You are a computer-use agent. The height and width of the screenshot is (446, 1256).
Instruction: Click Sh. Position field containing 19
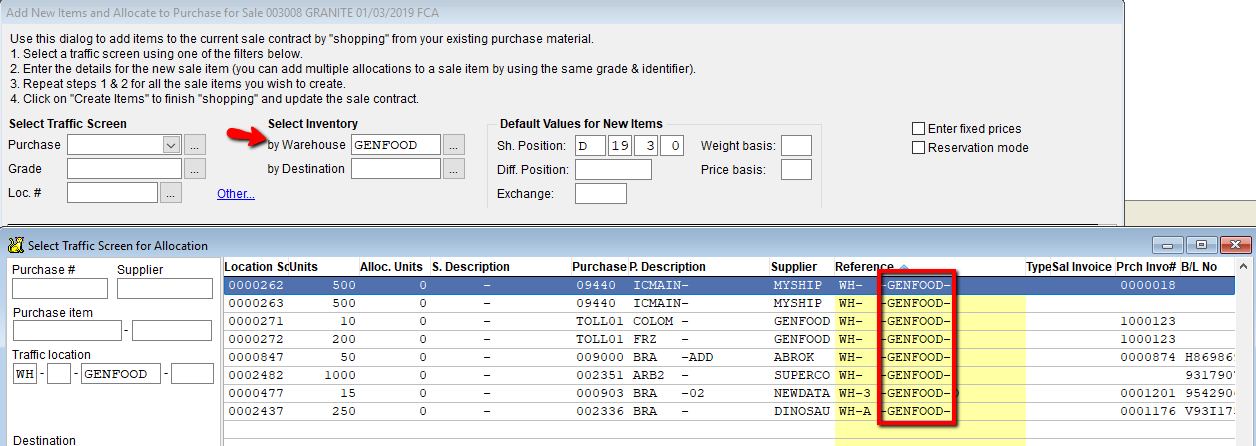coord(620,146)
